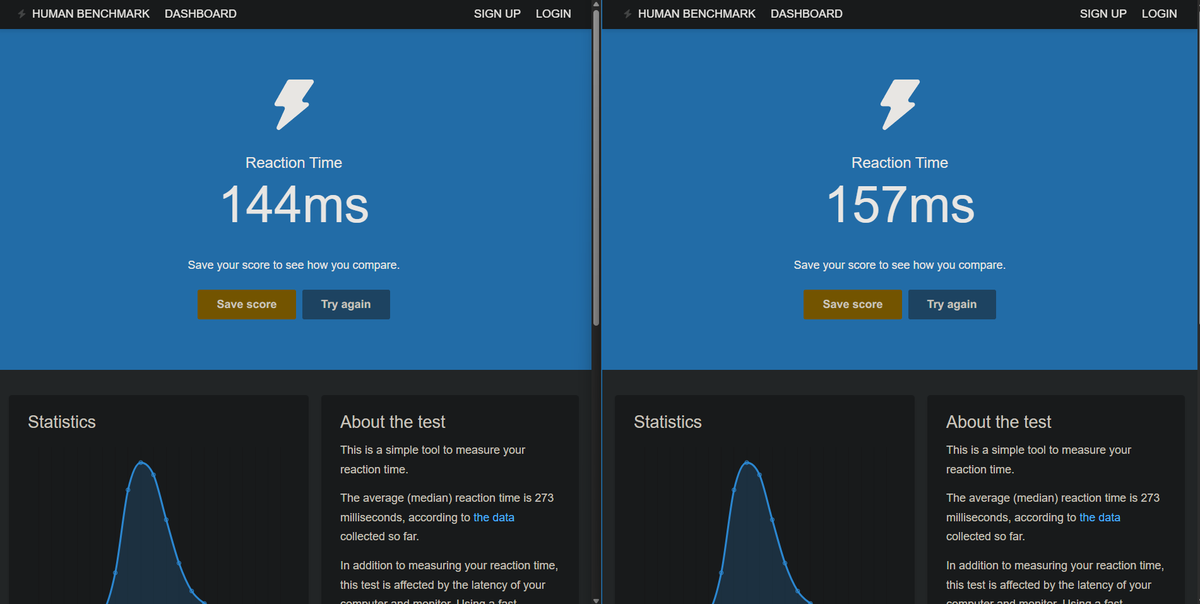Viewport: 1200px width, 604px height.
Task: Click LOGIN in the left window
Action: [553, 14]
